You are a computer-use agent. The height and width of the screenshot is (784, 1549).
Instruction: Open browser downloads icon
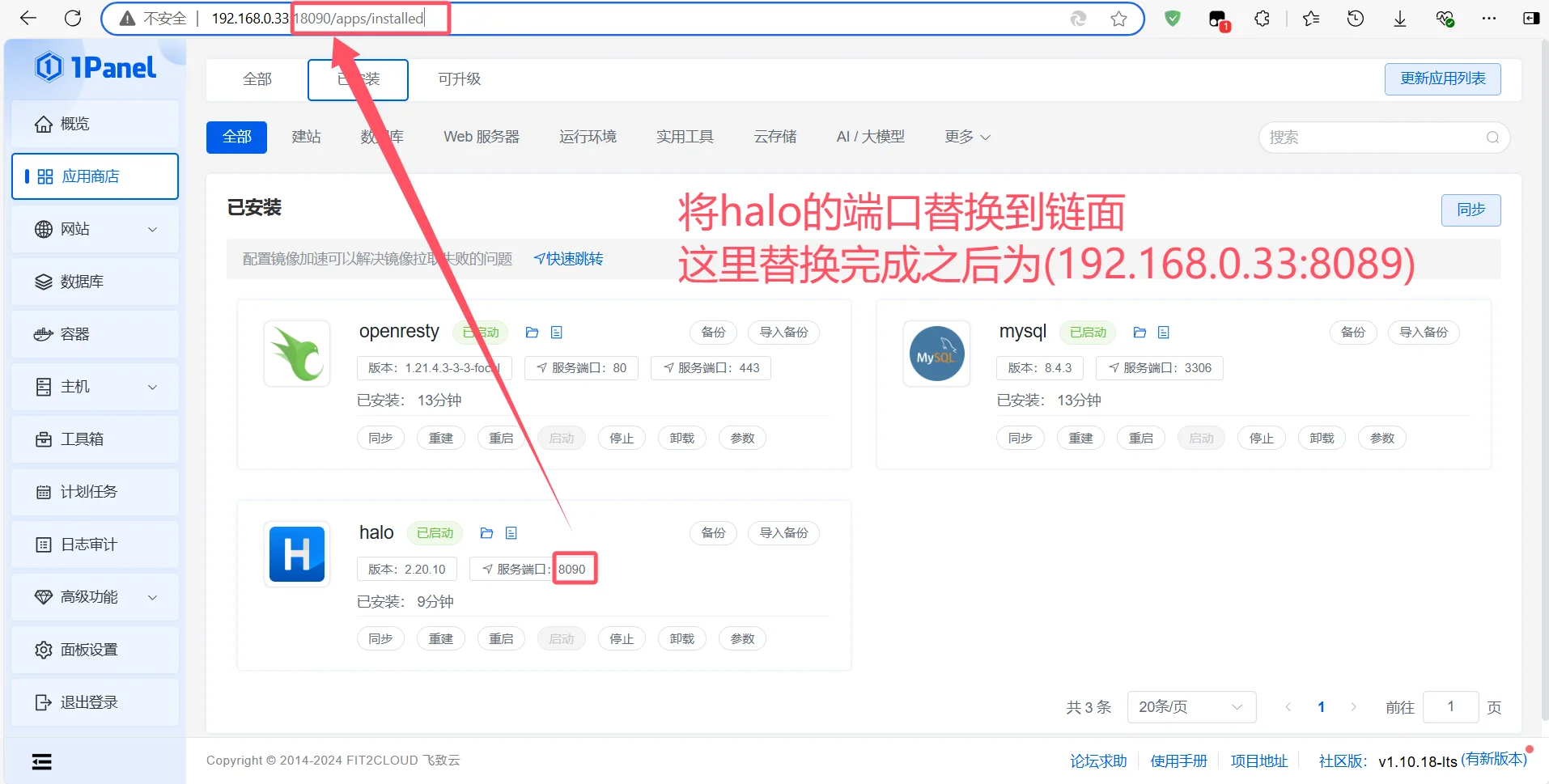(1399, 19)
